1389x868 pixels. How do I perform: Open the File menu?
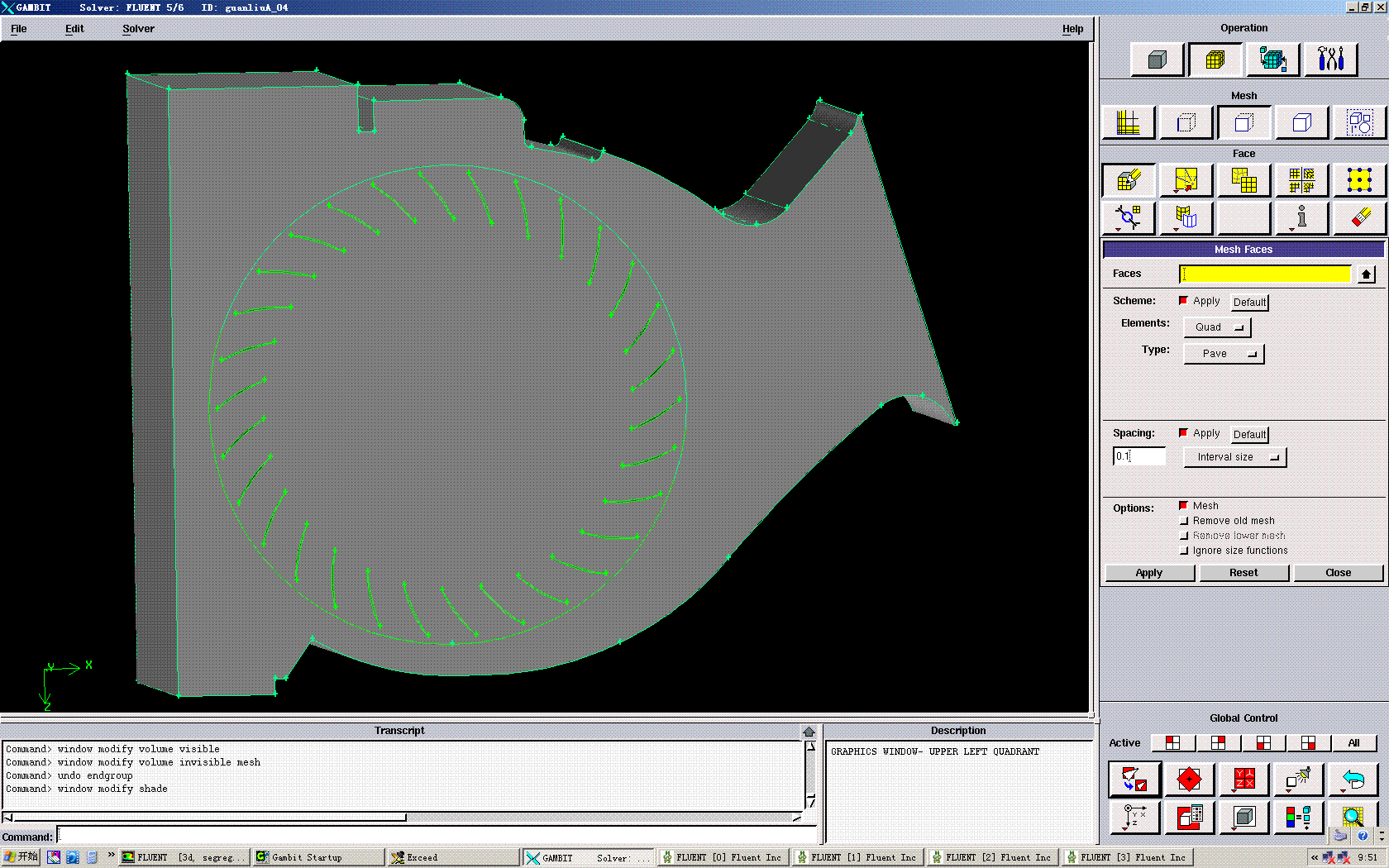pyautogui.click(x=19, y=29)
